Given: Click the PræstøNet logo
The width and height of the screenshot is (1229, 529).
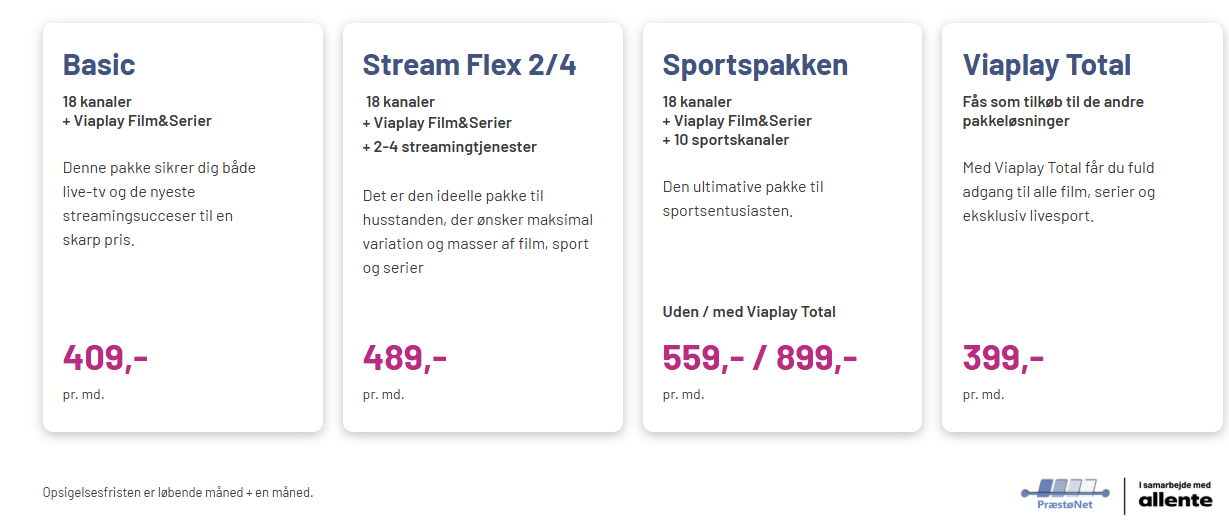Looking at the screenshot, I should coord(1064,492).
